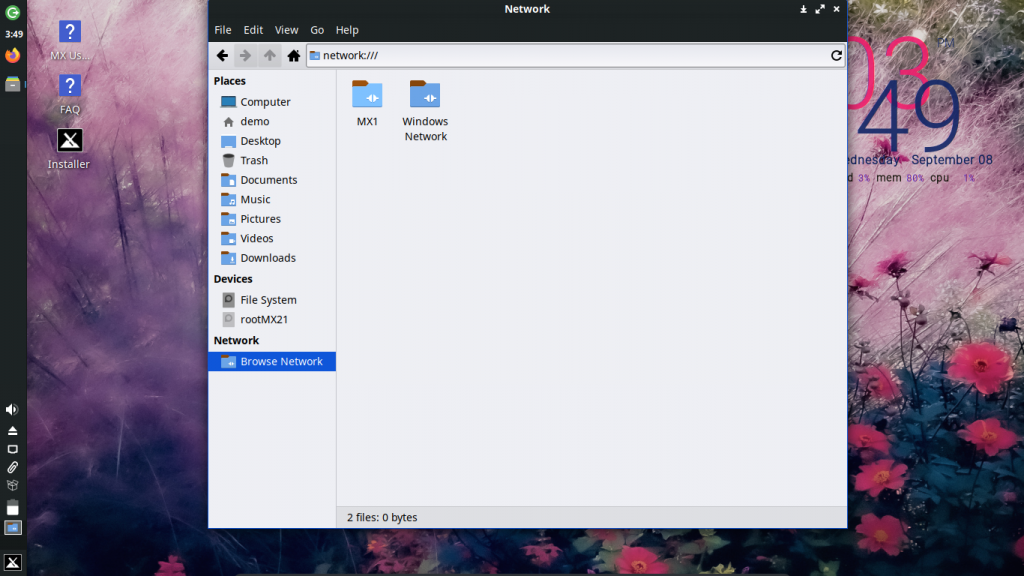Screen dimensions: 1024x576
Task: Select File System under Devices
Action: [268, 300]
